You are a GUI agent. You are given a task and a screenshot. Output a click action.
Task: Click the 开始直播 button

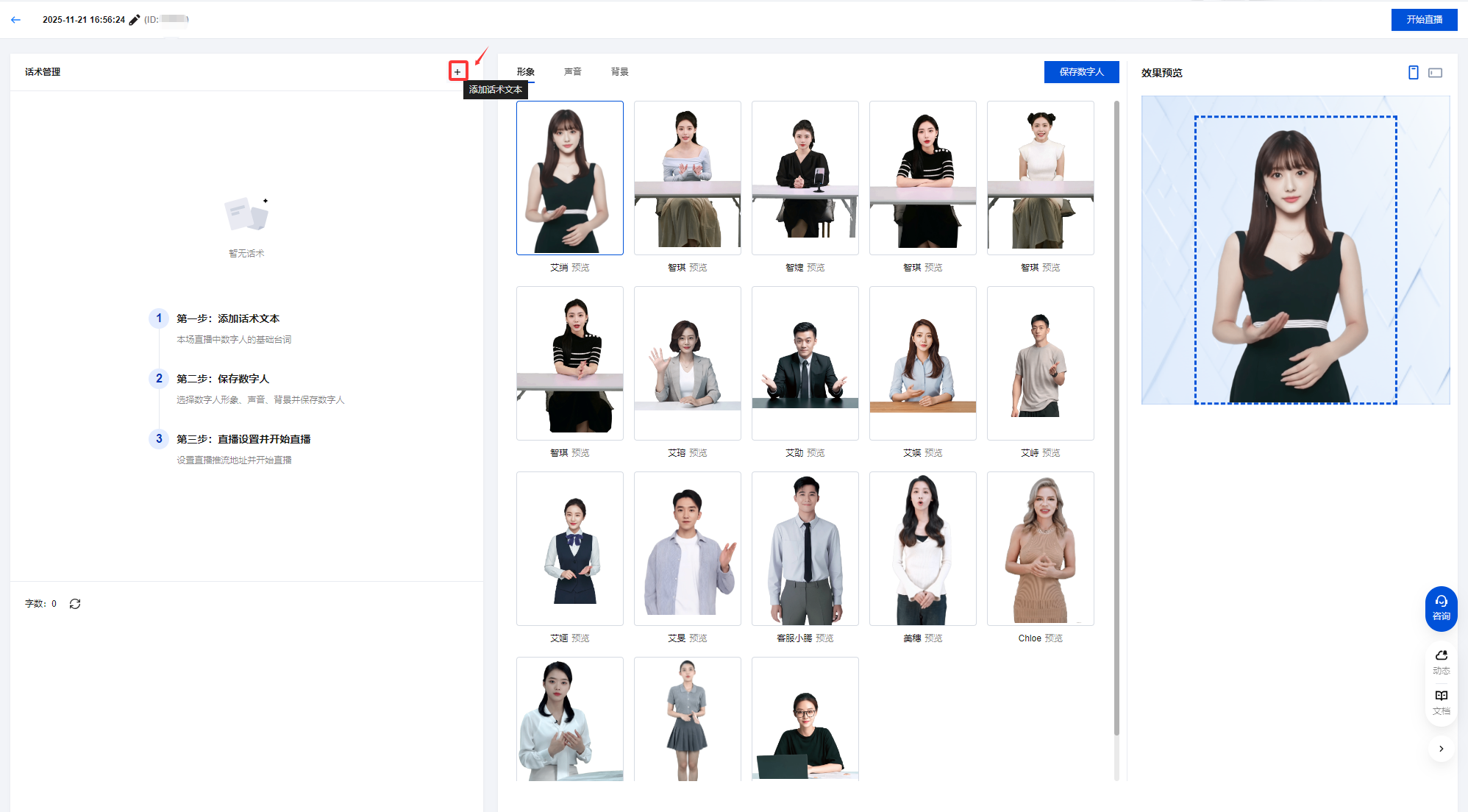tap(1424, 20)
